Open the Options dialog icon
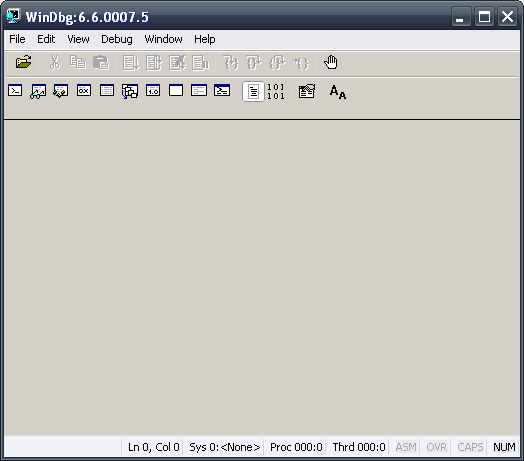Viewport: 524px width, 461px height. (307, 91)
